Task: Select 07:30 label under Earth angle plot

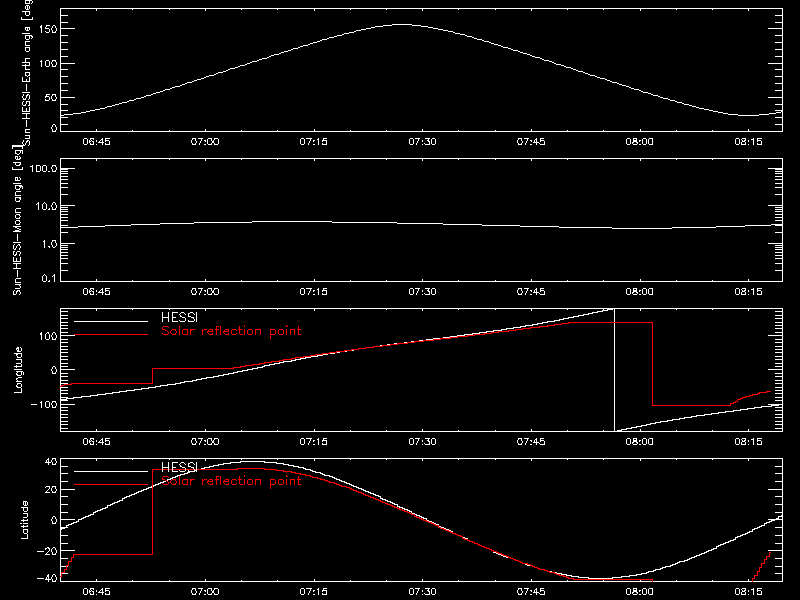Action: pos(422,142)
